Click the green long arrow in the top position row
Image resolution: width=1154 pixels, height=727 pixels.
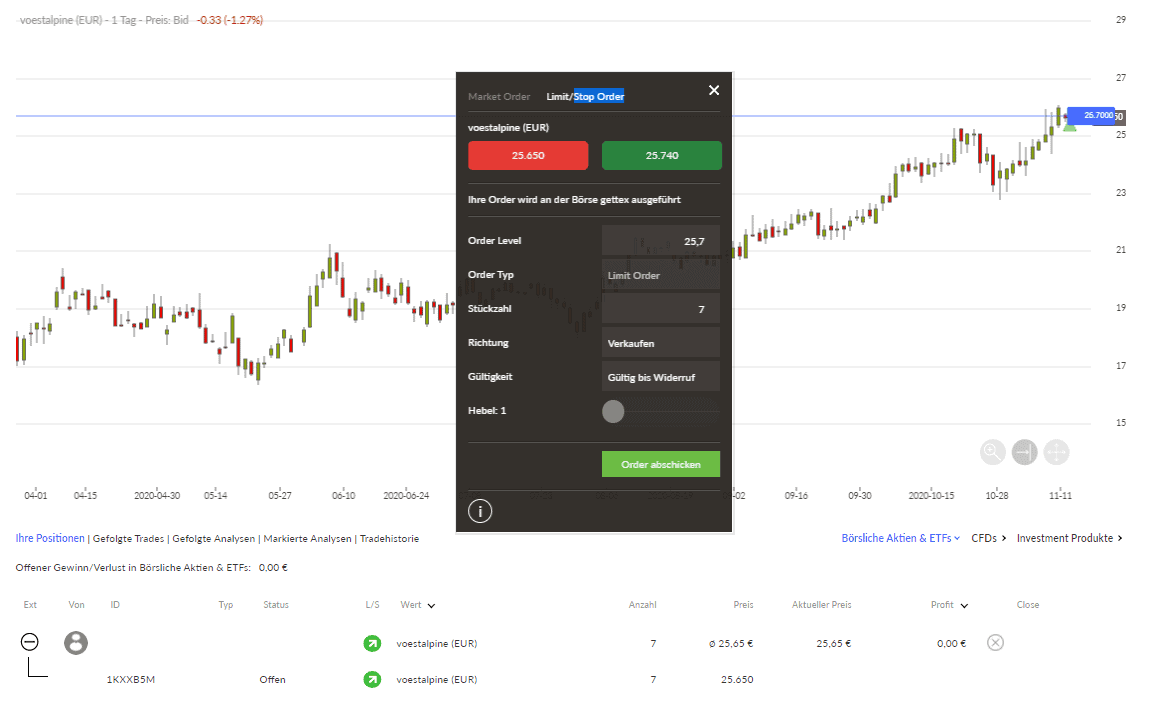pyautogui.click(x=372, y=643)
